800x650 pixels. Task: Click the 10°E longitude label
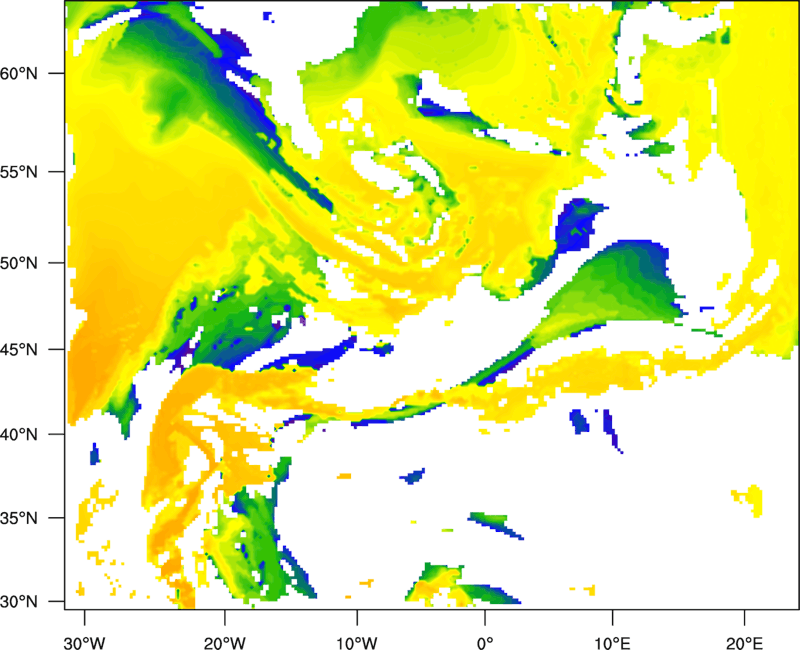tap(612, 643)
